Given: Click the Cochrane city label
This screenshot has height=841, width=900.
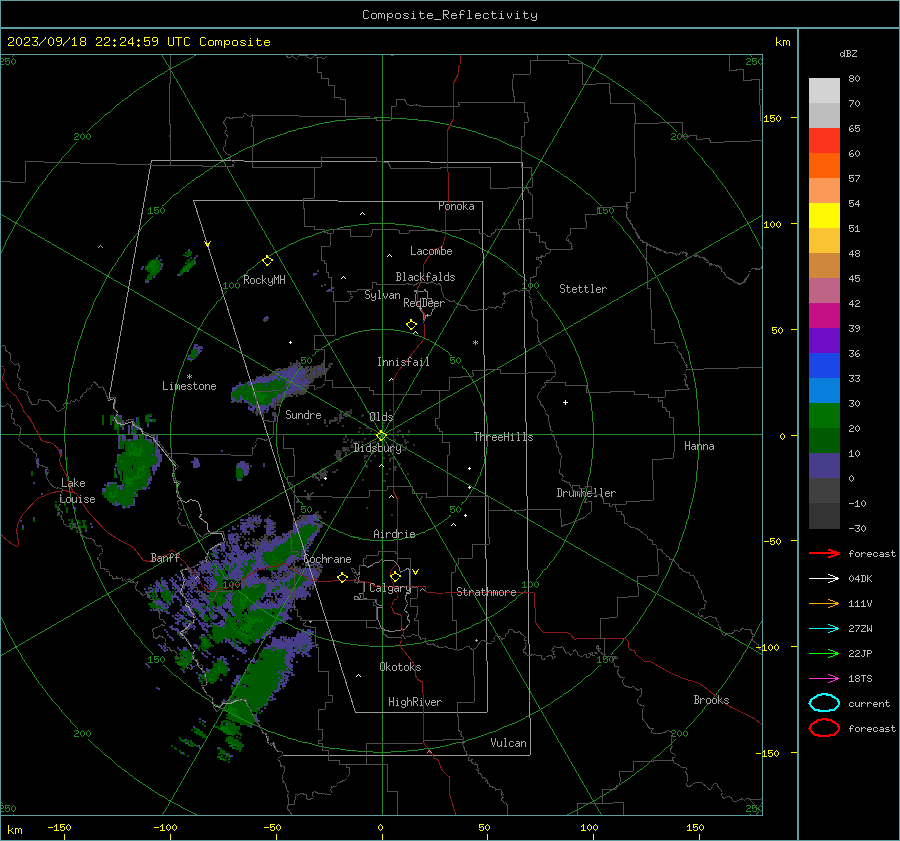Looking at the screenshot, I should [x=327, y=559].
